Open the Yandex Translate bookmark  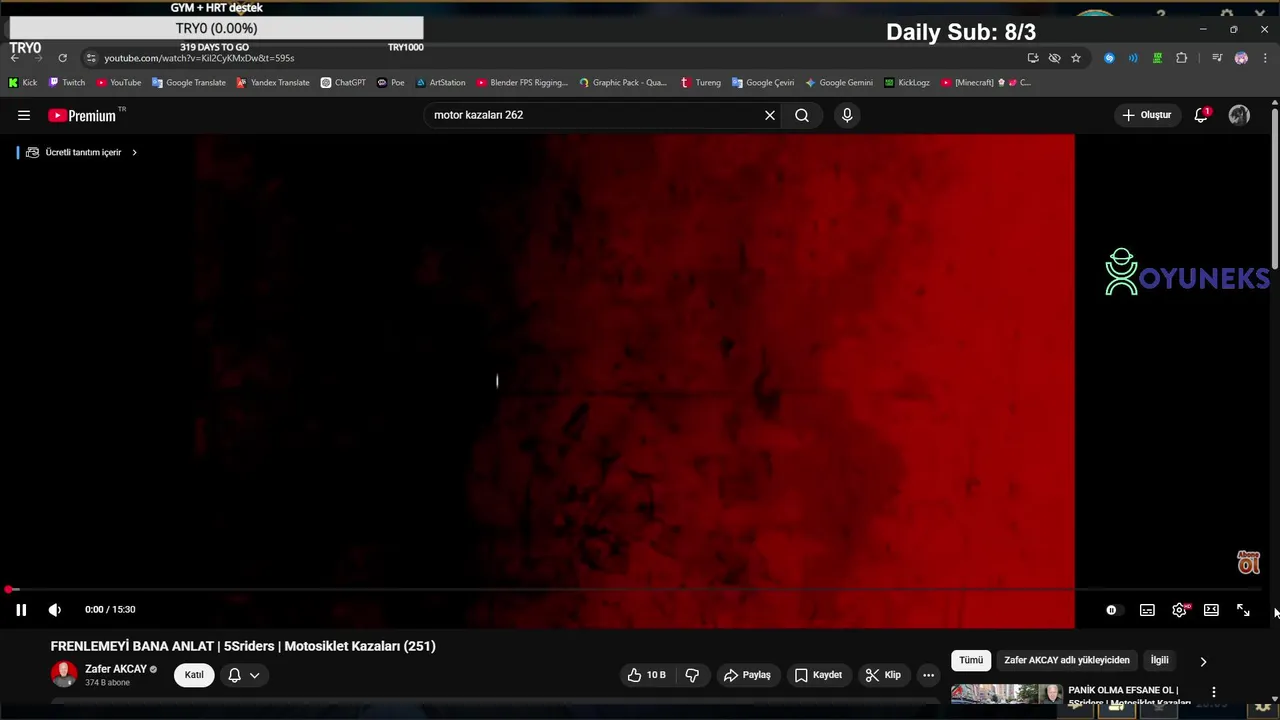(273, 83)
